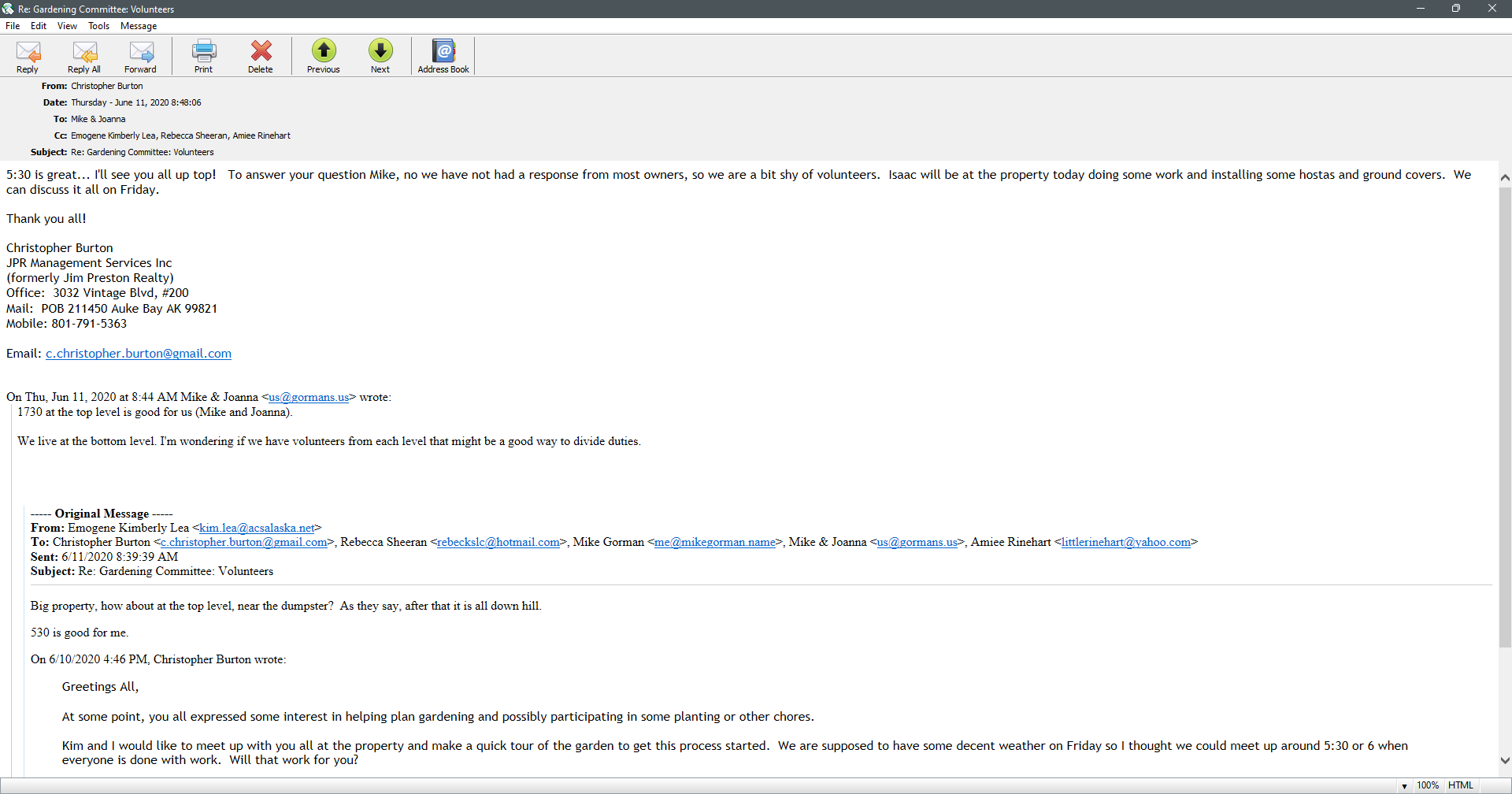Jump to the Next message
The image size is (1512, 794).
tap(380, 56)
